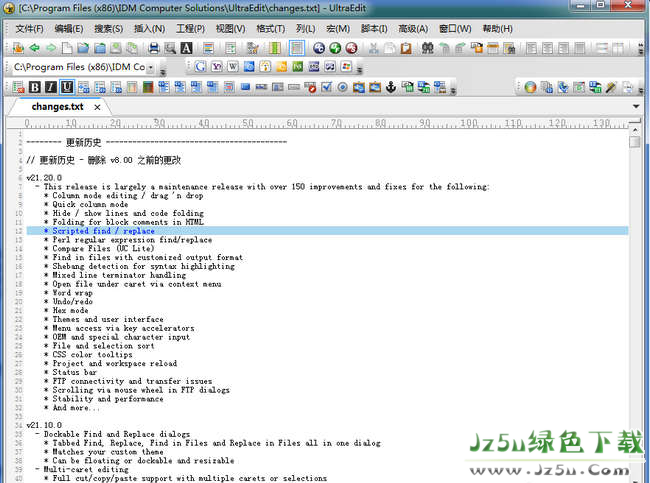
Task: Click the Wikipedia 'W' icon
Action: click(x=233, y=66)
